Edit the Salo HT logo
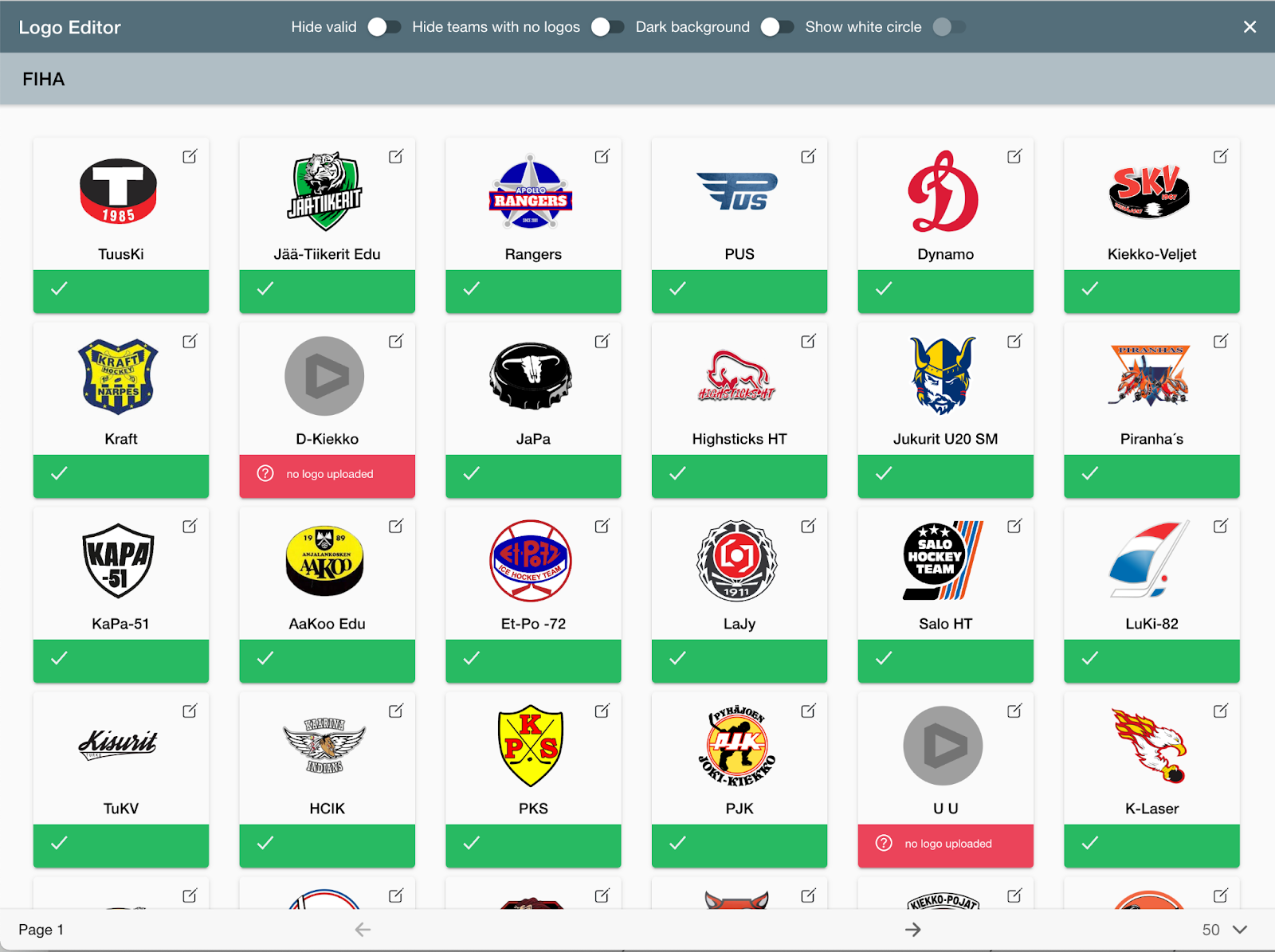Screen dimensions: 1275x952 1014,526
